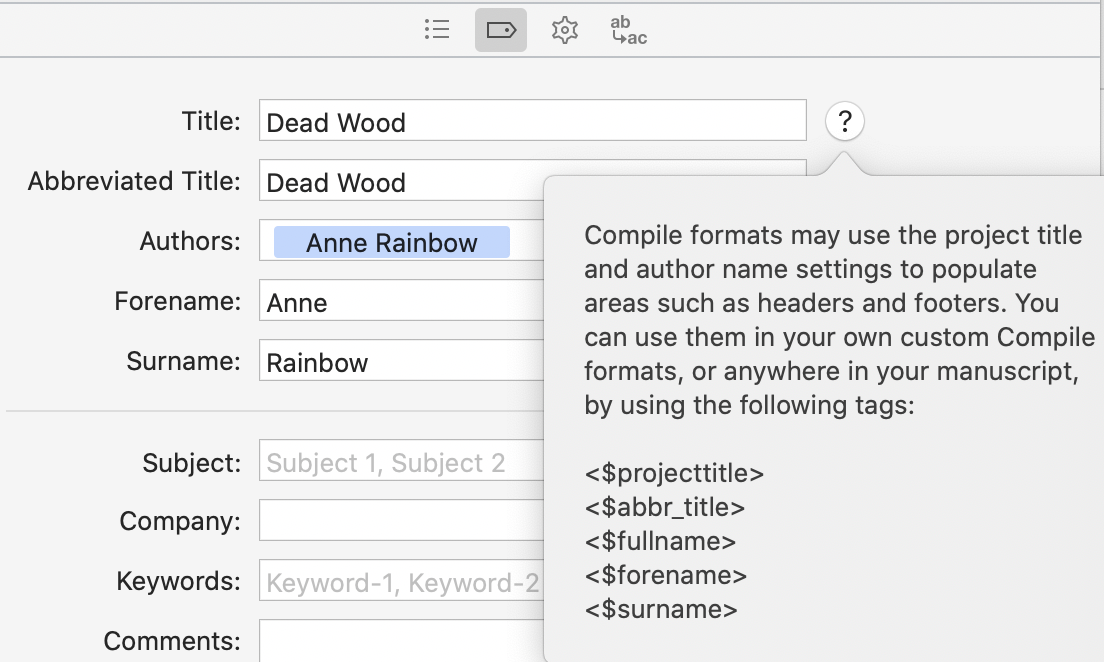
Task: Click the Company: label
Action: click(180, 521)
